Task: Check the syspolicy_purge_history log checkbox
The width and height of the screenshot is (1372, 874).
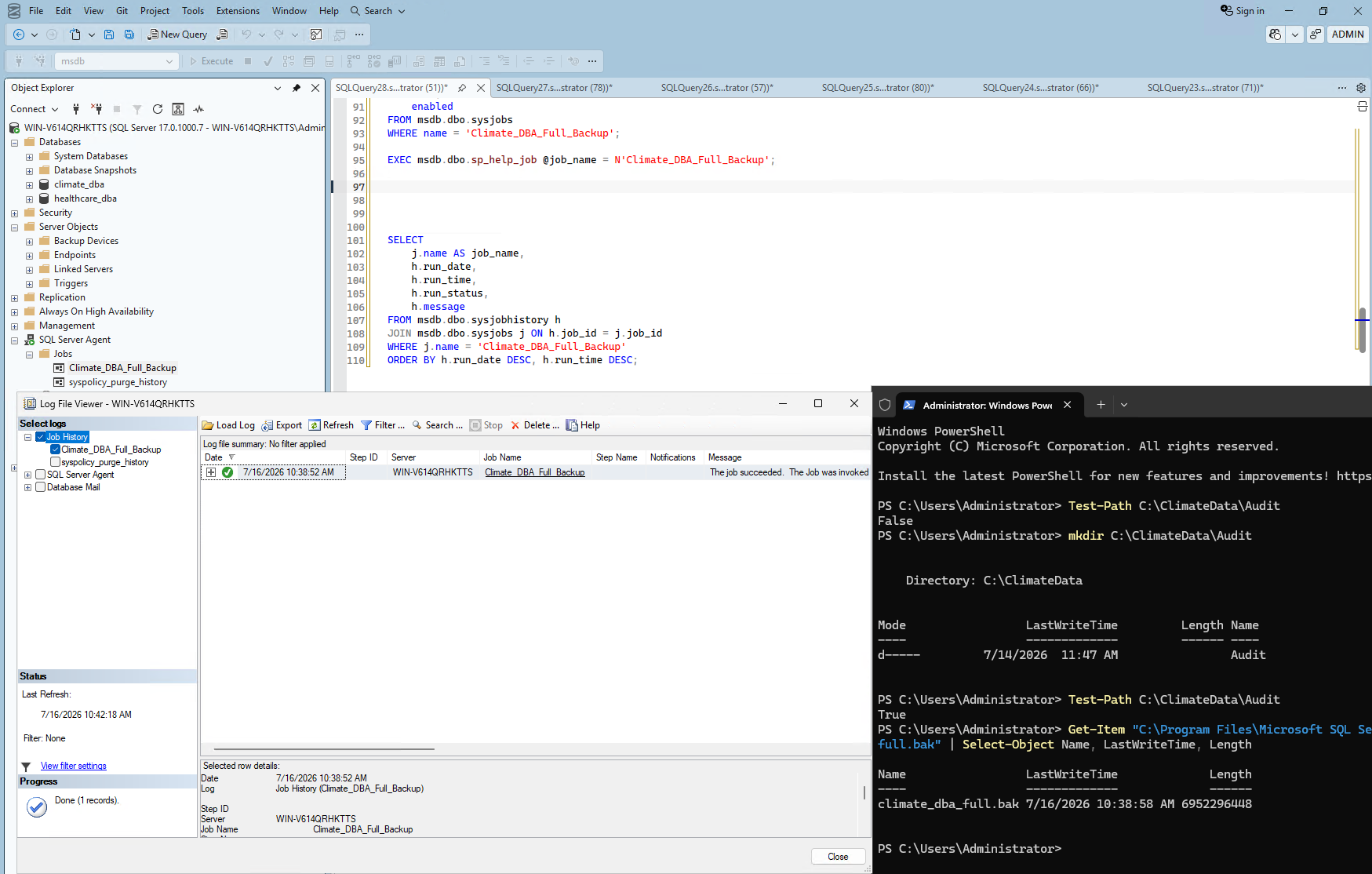Action: click(x=56, y=462)
